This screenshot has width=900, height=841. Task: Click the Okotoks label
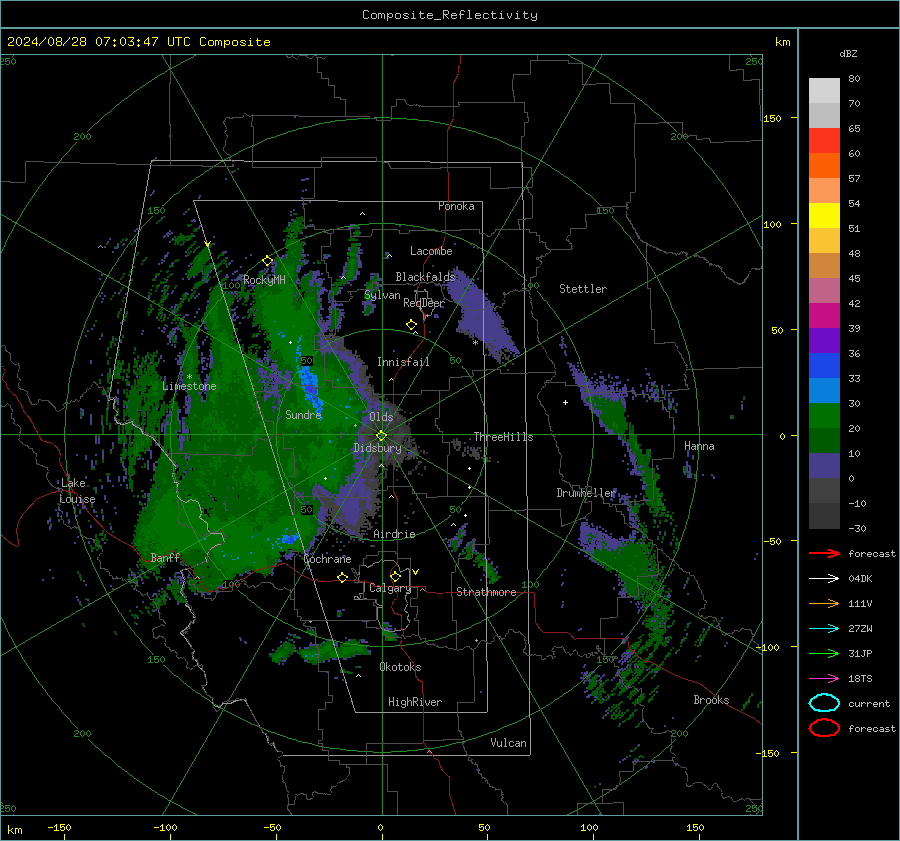pos(400,667)
